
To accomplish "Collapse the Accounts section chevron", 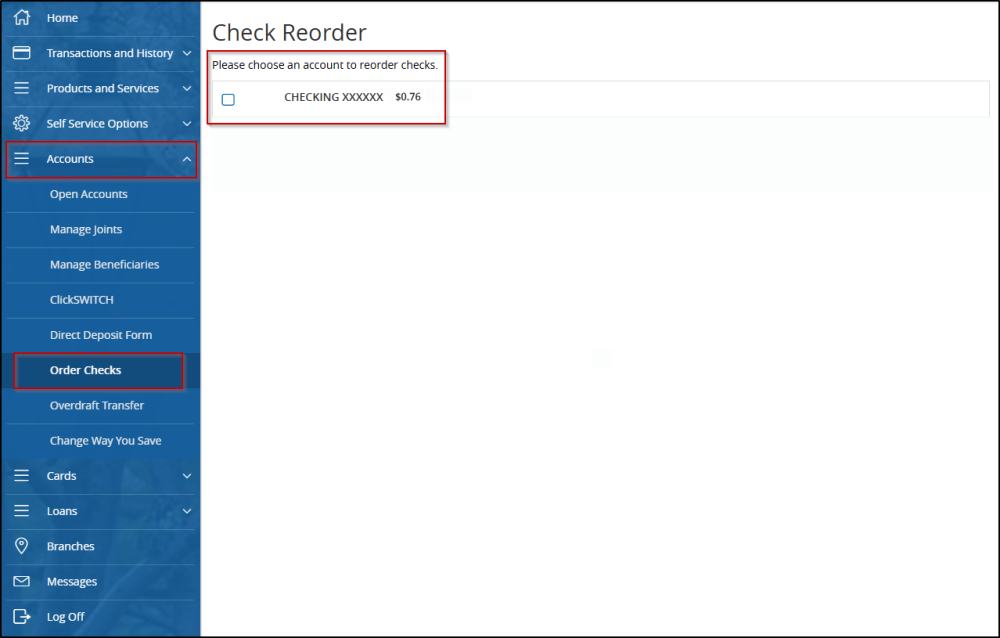I will coord(186,158).
